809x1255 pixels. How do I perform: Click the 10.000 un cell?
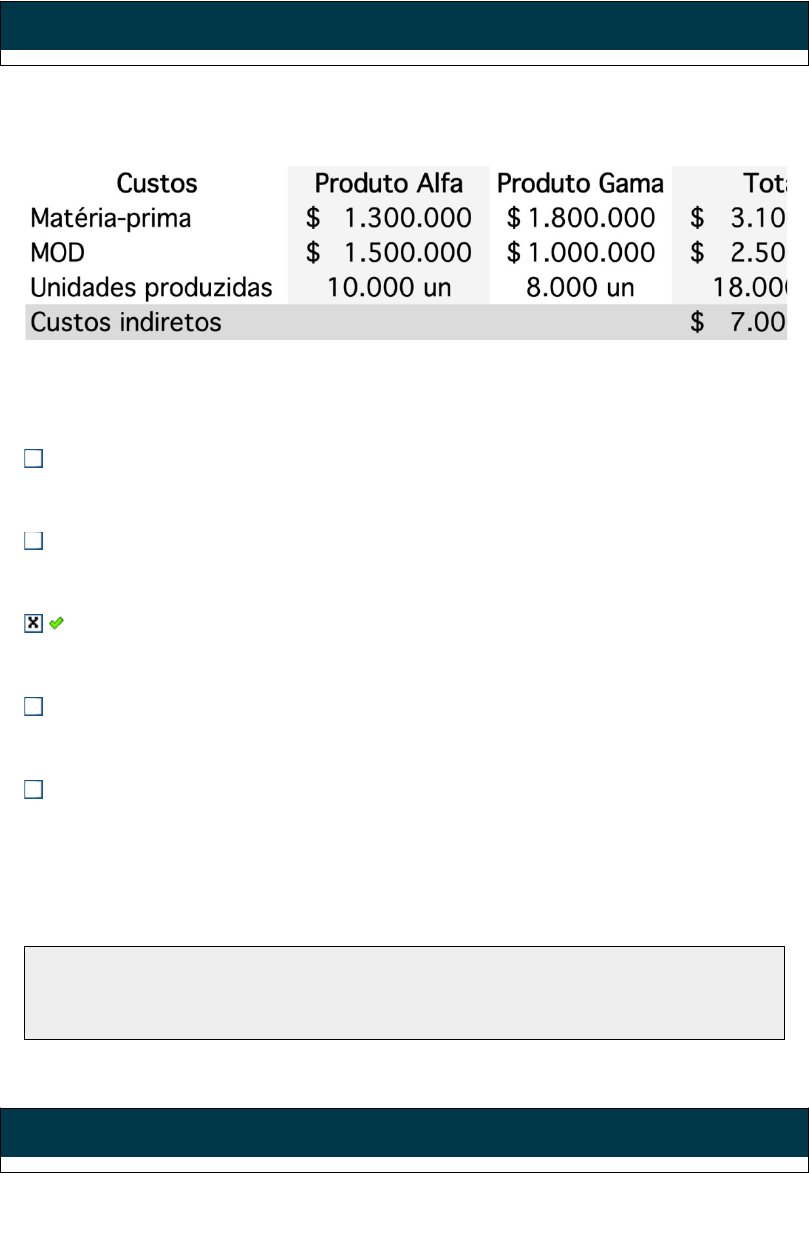[x=389, y=288]
